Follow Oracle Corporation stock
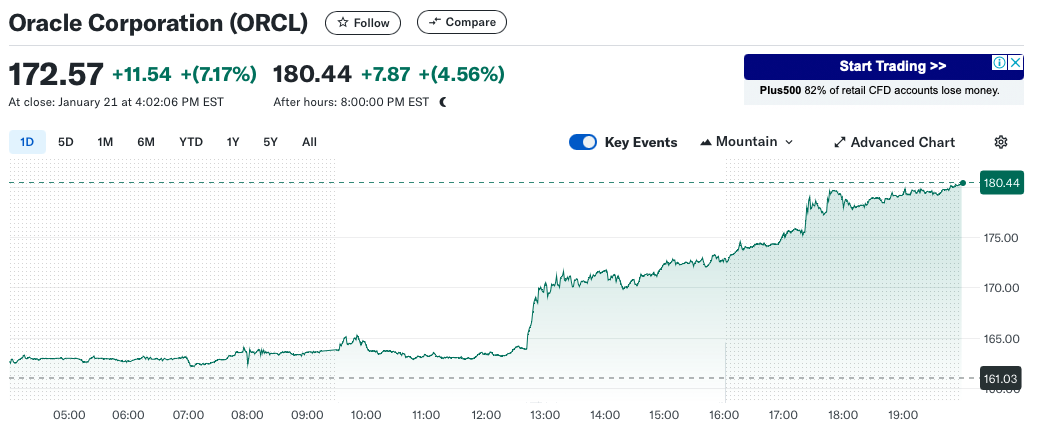 [363, 23]
